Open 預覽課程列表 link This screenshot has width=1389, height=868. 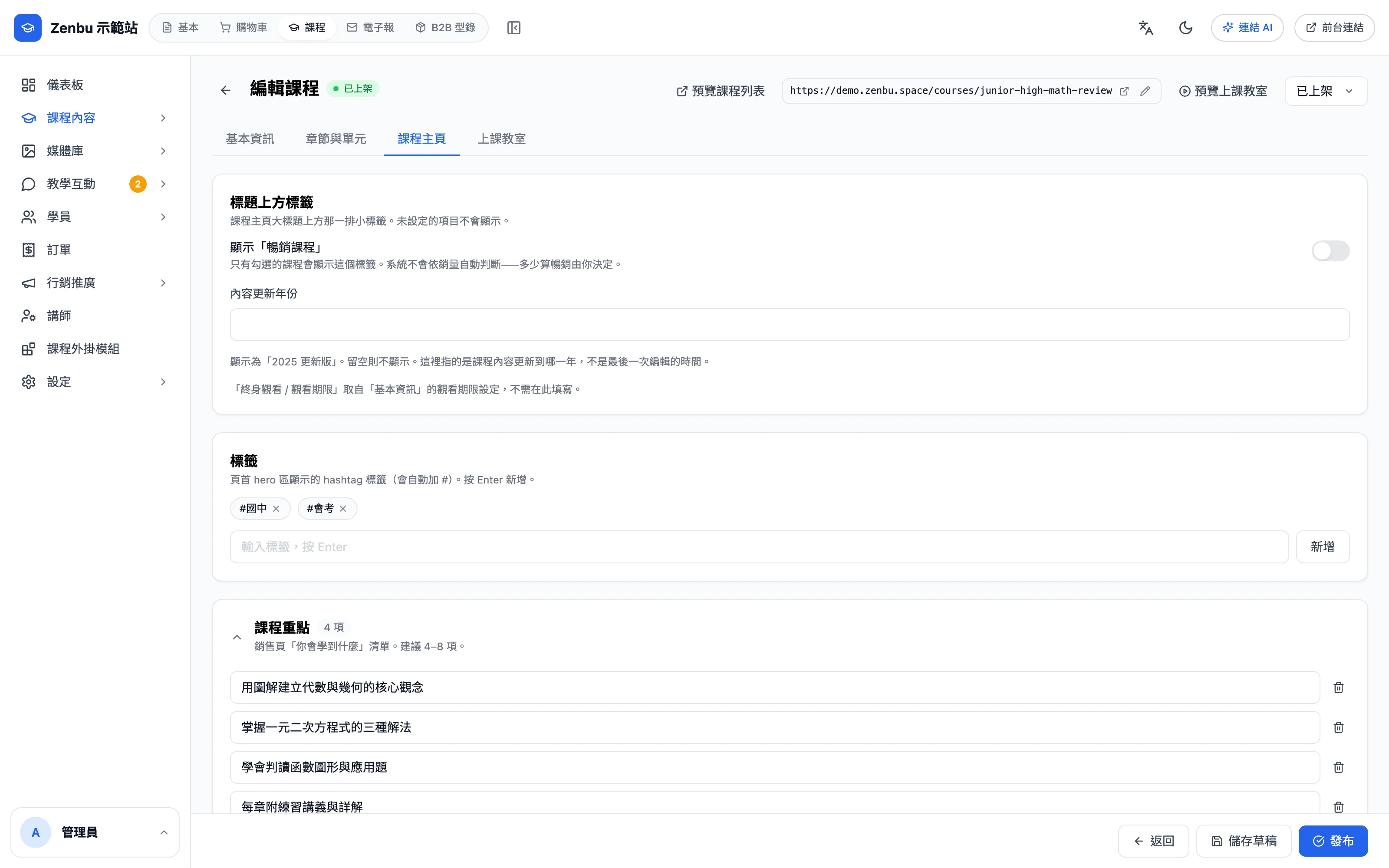pos(721,91)
